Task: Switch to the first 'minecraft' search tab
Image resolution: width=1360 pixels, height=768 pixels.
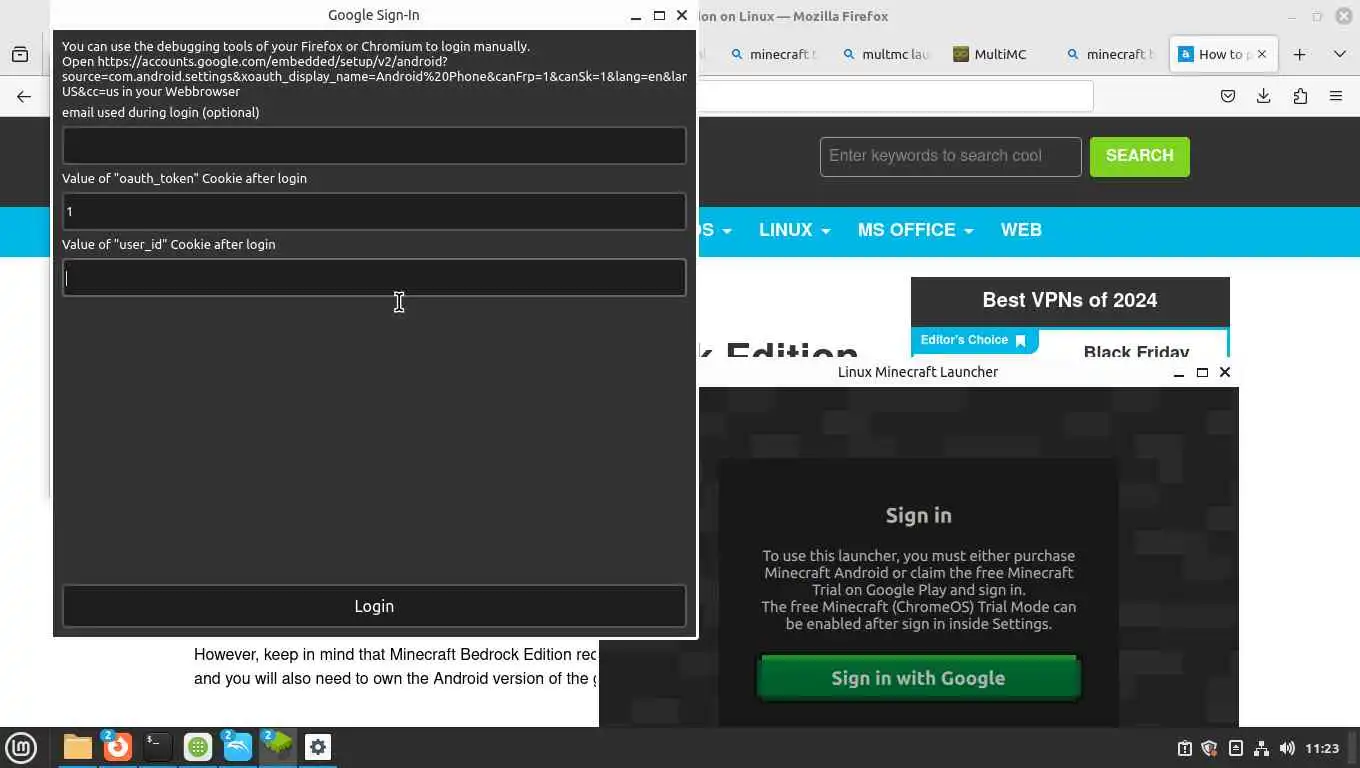Action: tap(772, 54)
